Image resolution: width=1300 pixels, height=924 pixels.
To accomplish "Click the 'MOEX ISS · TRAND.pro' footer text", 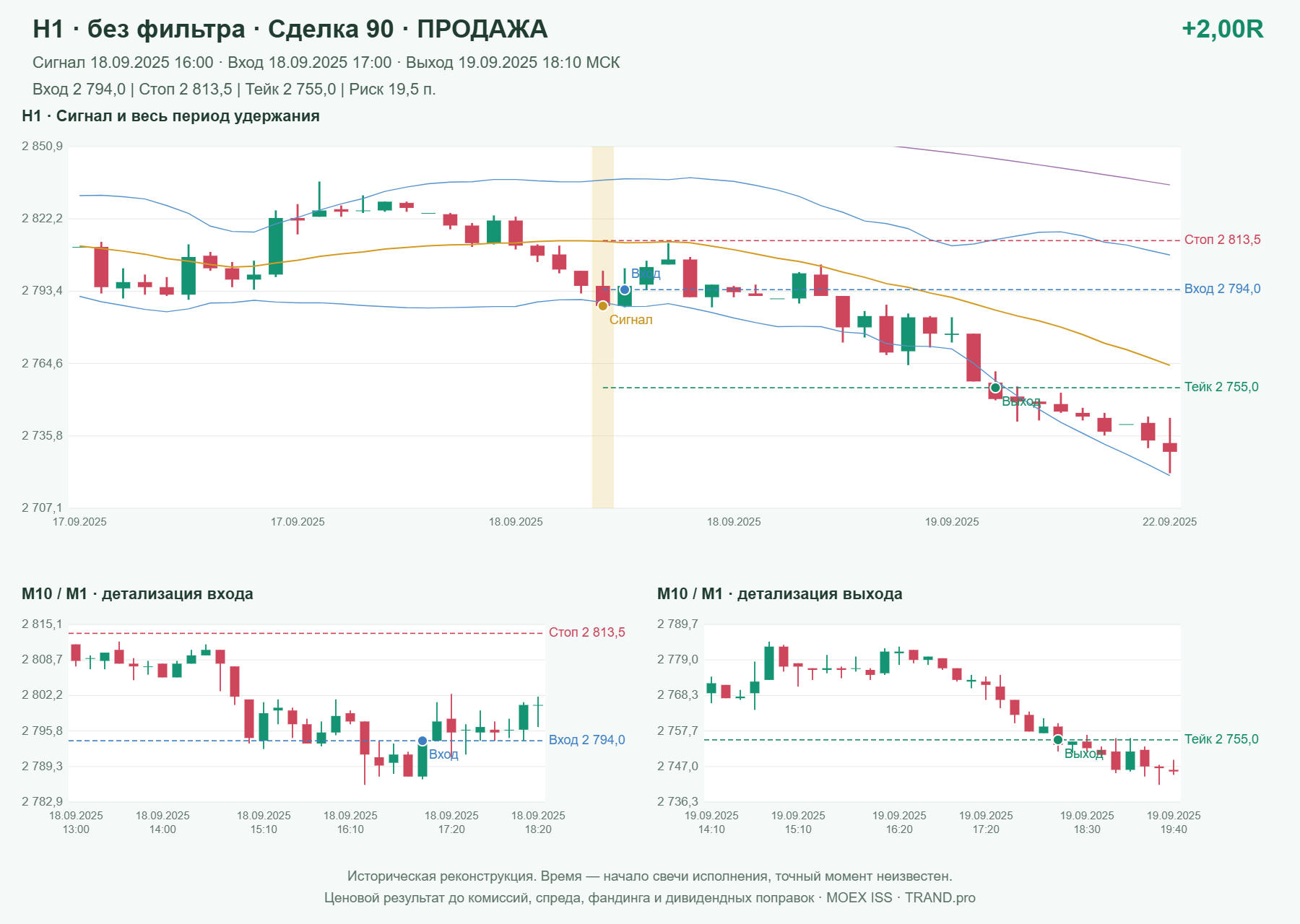I will click(x=901, y=898).
